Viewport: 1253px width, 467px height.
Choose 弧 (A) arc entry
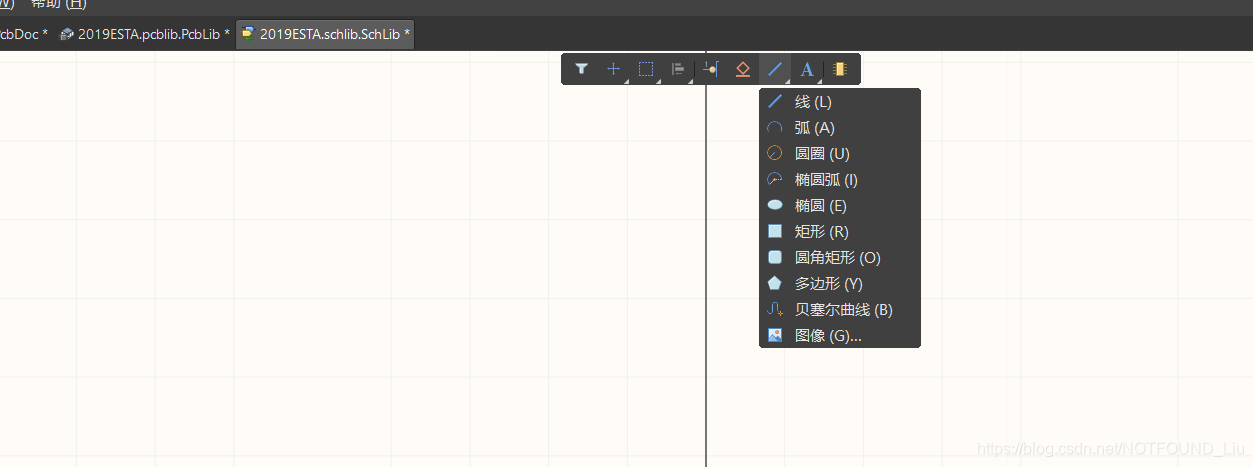coord(840,128)
